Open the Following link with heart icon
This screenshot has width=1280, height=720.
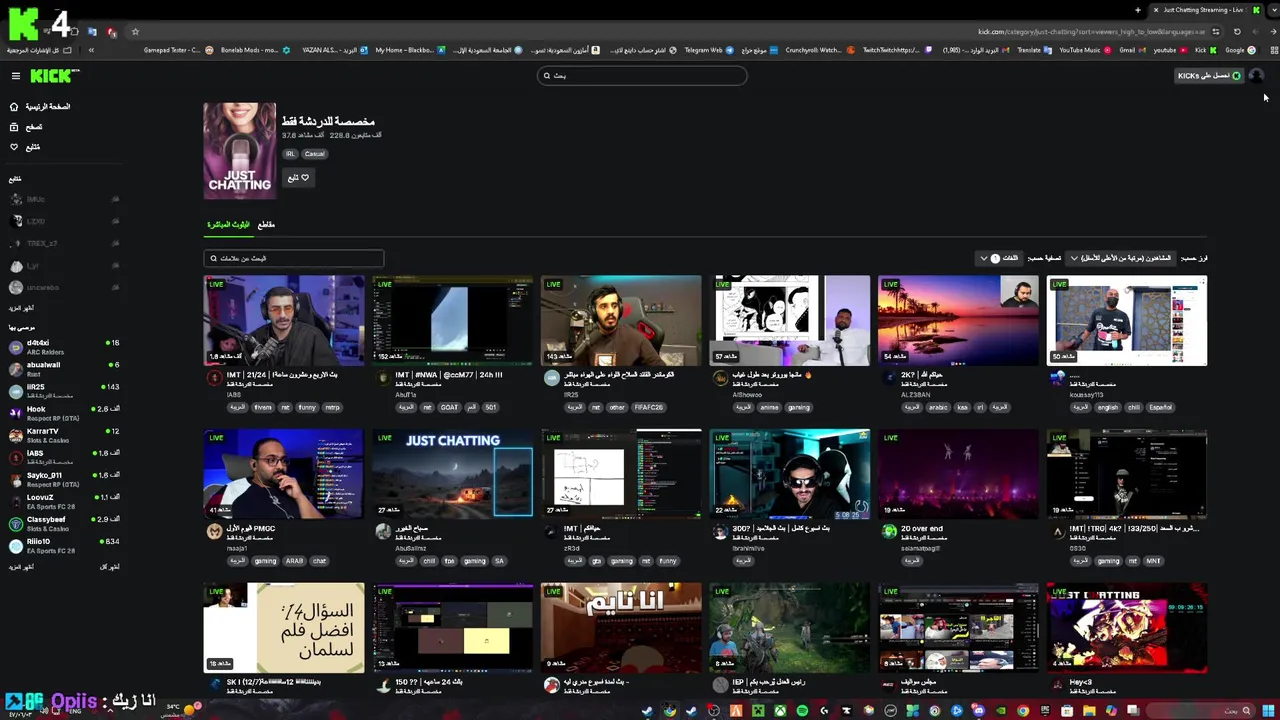coord(26,147)
